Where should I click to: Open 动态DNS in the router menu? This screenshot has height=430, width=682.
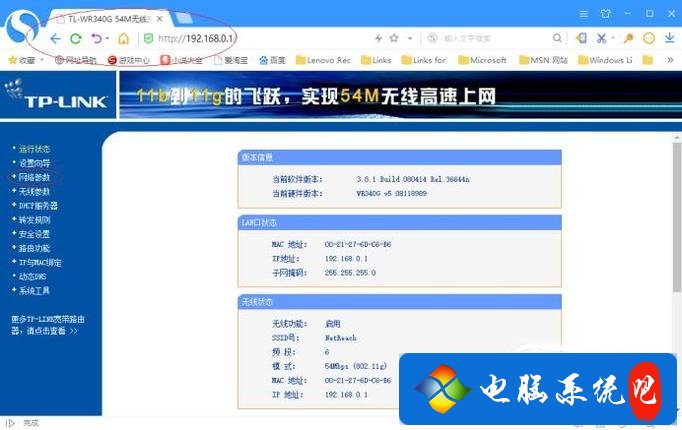click(x=32, y=277)
